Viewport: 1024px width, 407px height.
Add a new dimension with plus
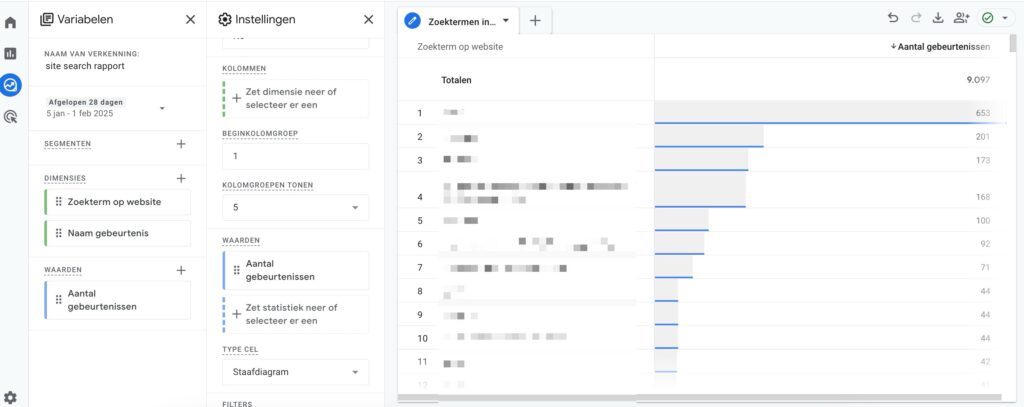[181, 178]
